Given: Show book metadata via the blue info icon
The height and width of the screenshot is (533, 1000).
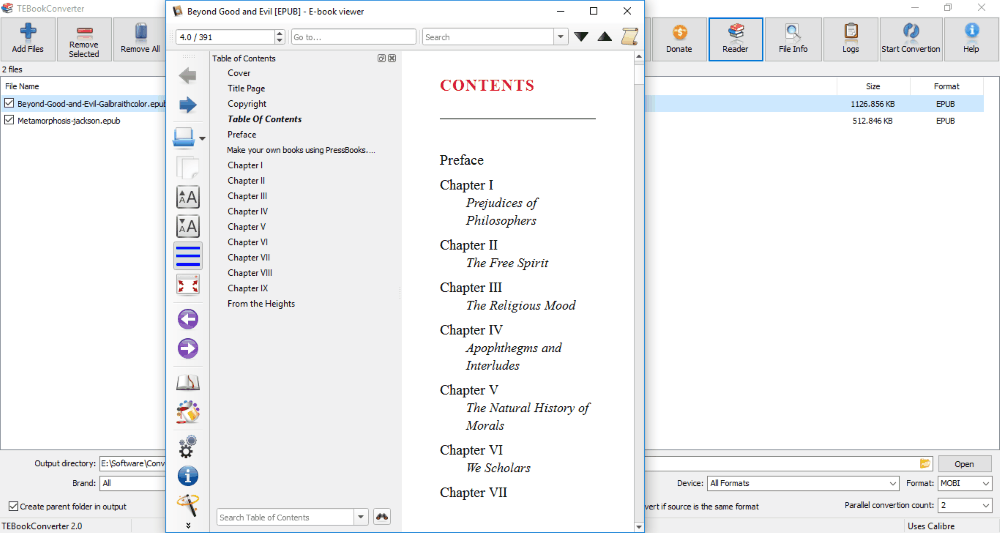Looking at the screenshot, I should click(x=188, y=476).
